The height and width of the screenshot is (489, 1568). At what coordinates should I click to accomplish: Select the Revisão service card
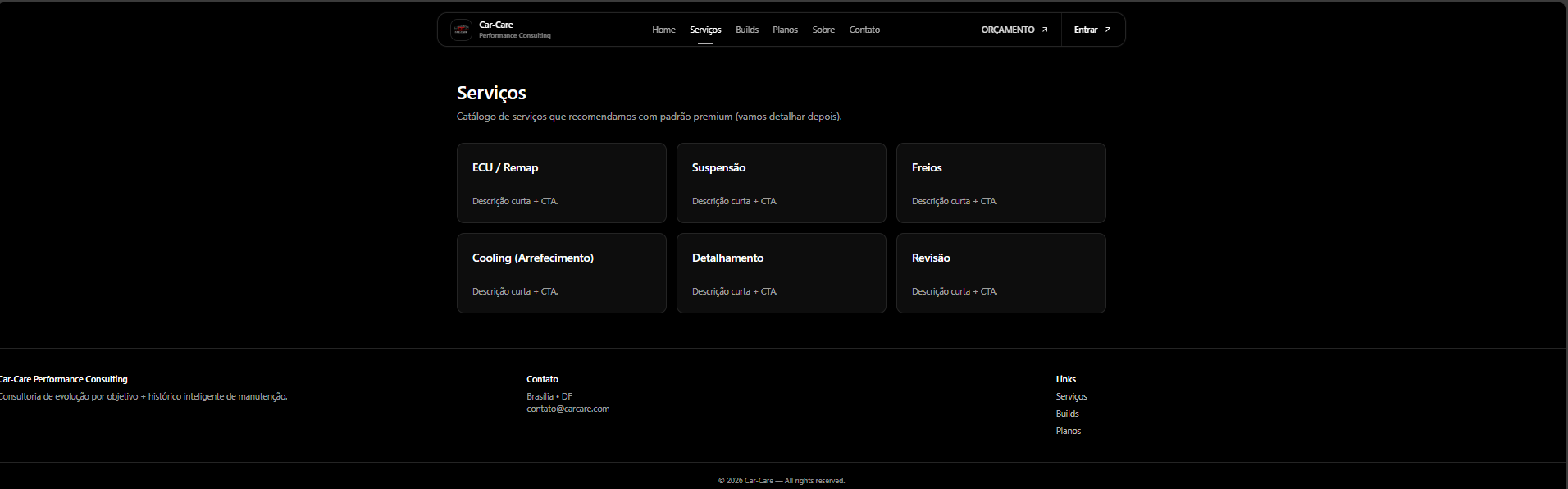[1001, 273]
